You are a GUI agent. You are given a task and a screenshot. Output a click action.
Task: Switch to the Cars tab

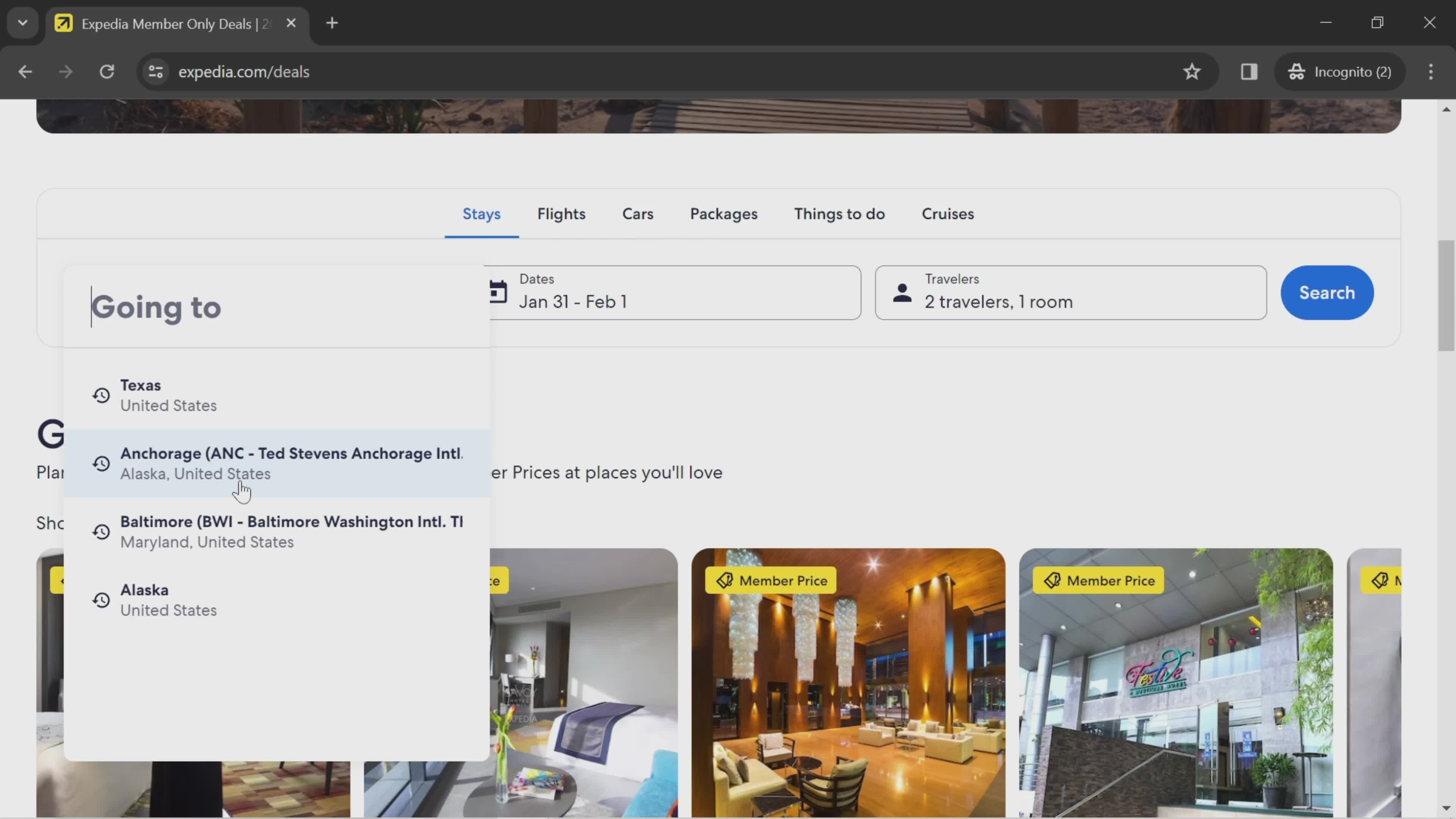click(x=637, y=214)
